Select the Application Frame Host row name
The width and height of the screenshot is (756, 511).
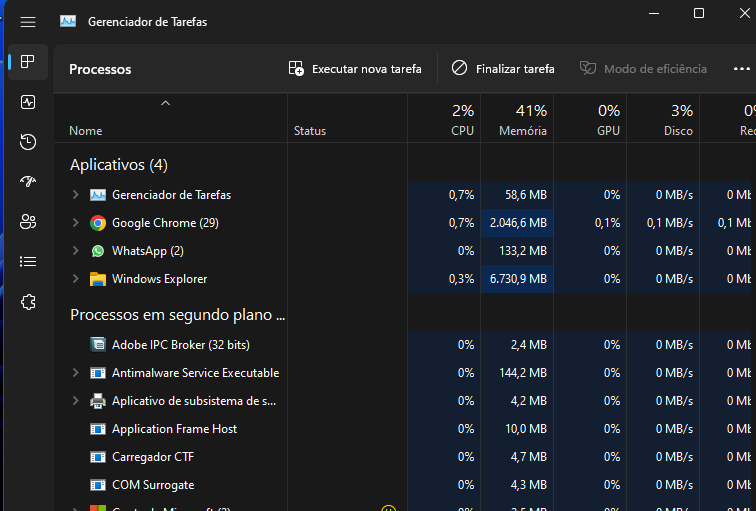[175, 429]
